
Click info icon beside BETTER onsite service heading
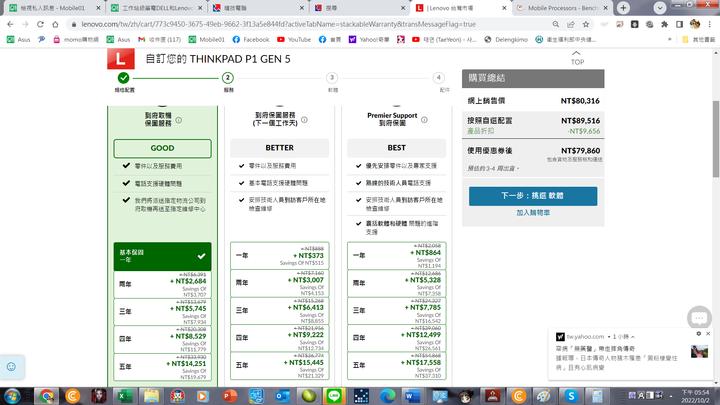coord(304,120)
